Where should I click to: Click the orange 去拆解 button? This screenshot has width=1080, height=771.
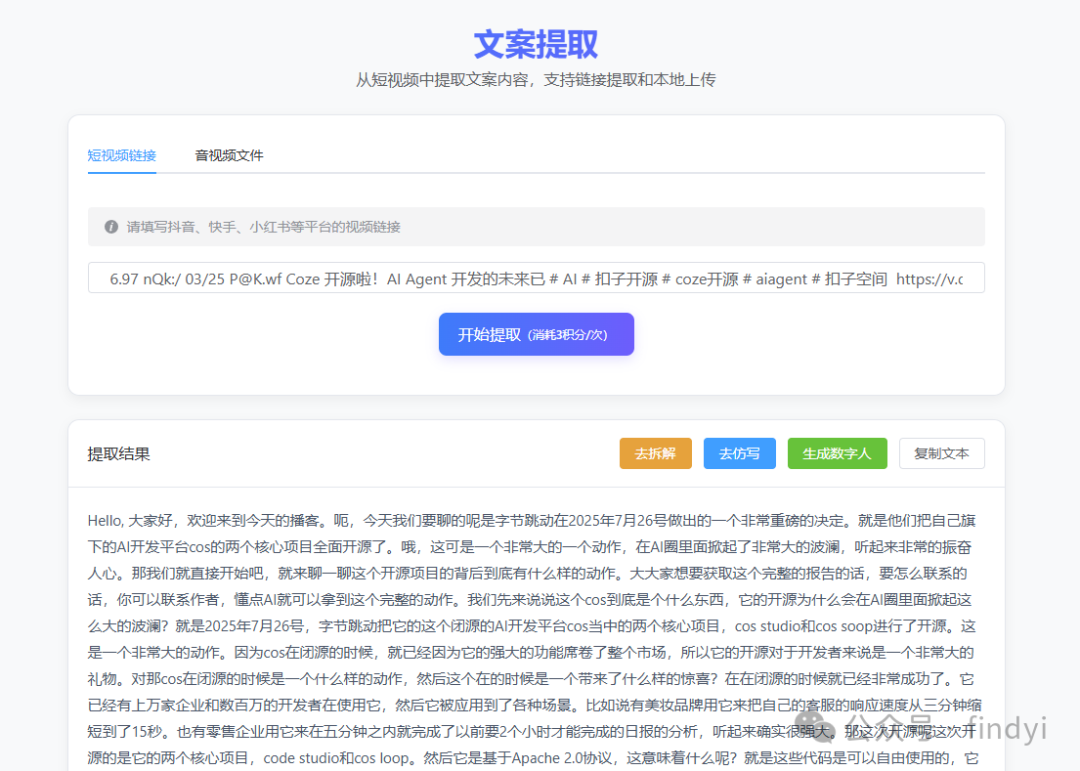pos(655,453)
